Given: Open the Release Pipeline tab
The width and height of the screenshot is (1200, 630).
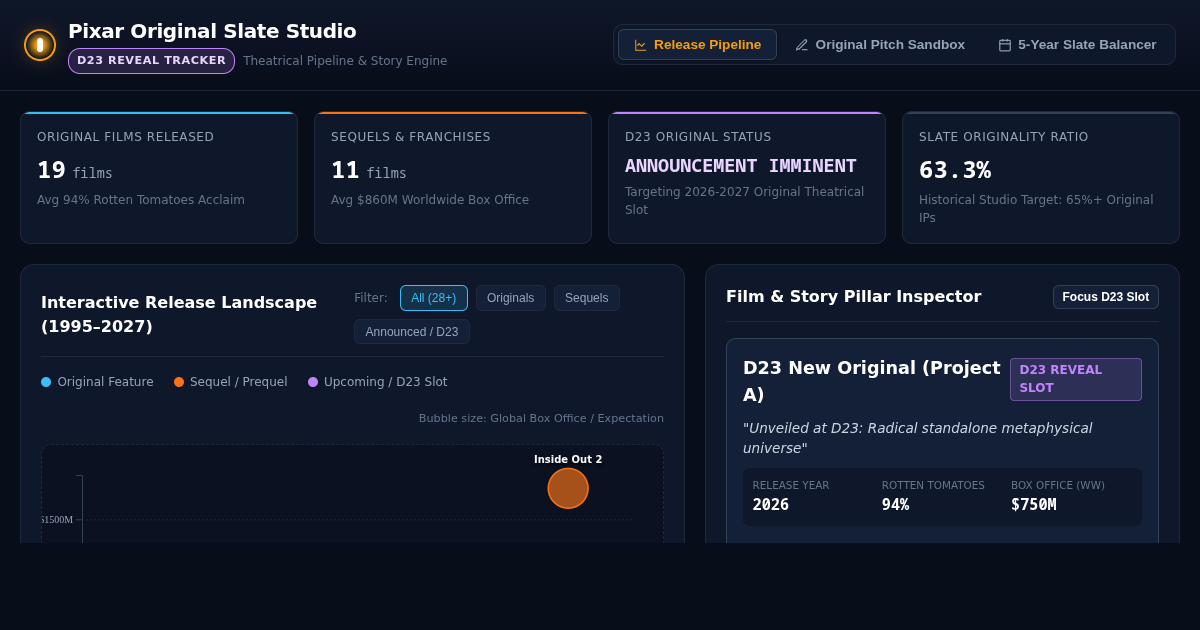Looking at the screenshot, I should (x=697, y=45).
